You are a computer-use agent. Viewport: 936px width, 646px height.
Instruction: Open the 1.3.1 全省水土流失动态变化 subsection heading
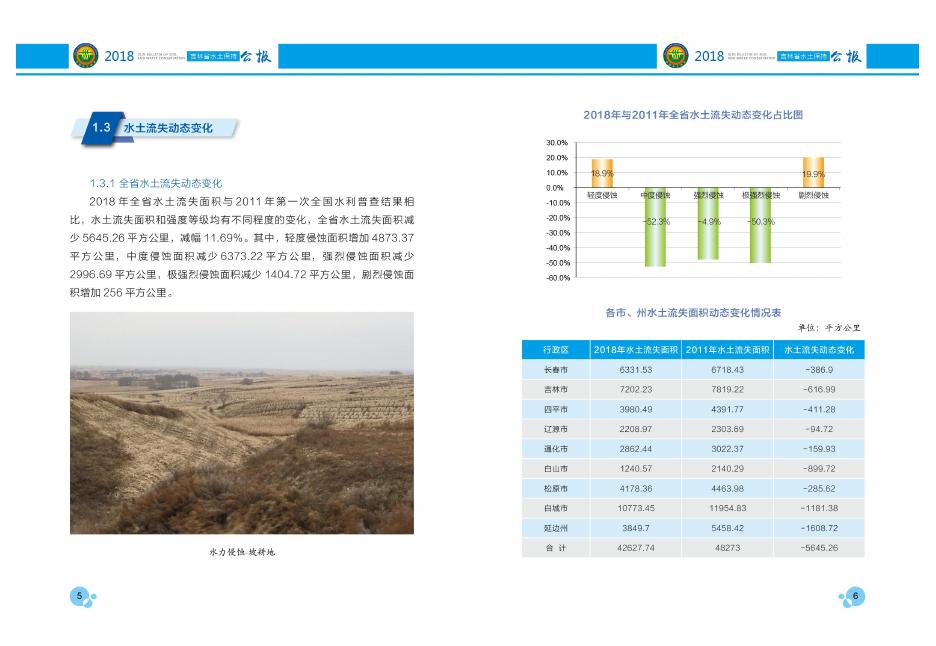(155, 184)
